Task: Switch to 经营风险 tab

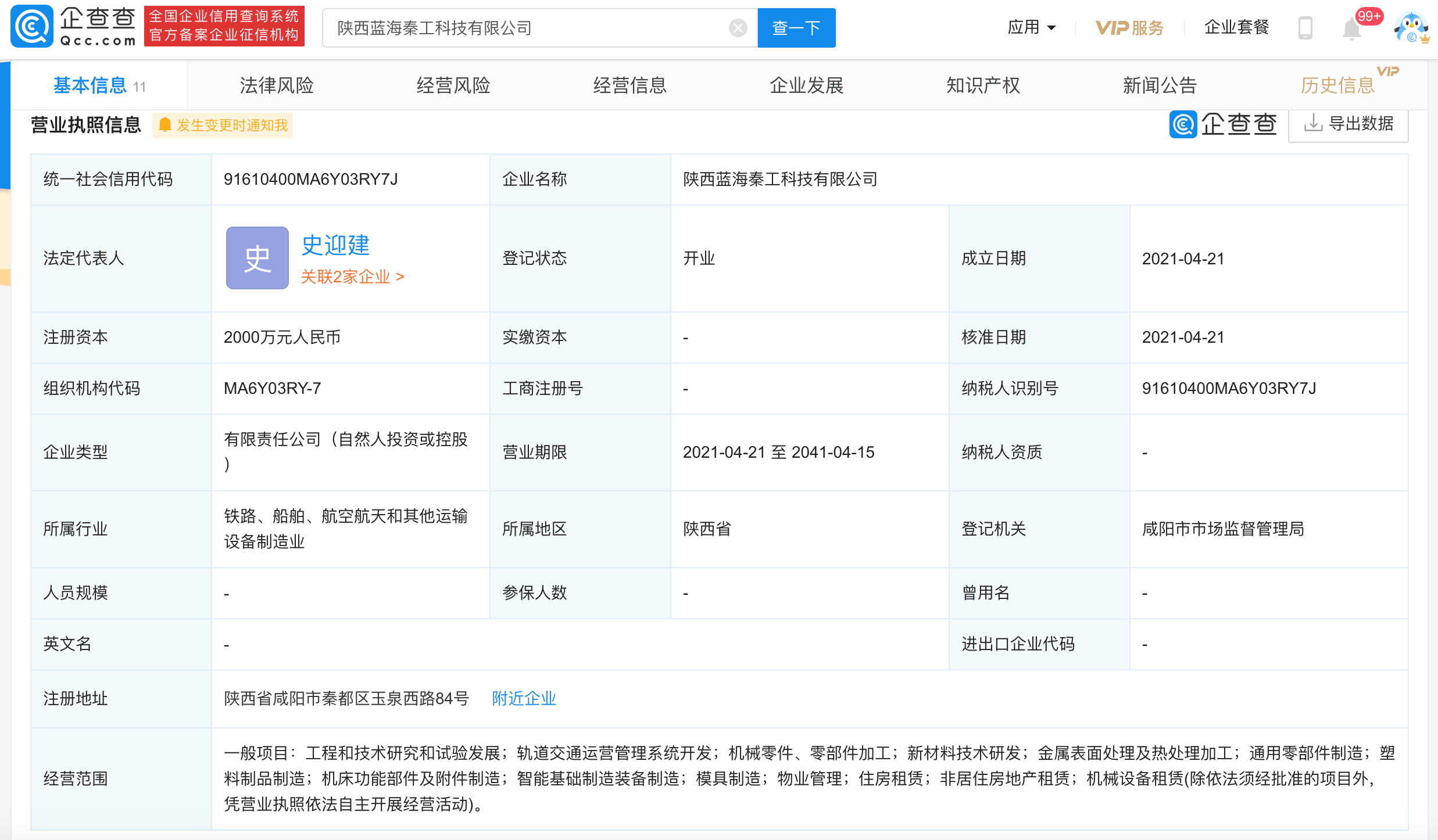Action: [x=453, y=85]
